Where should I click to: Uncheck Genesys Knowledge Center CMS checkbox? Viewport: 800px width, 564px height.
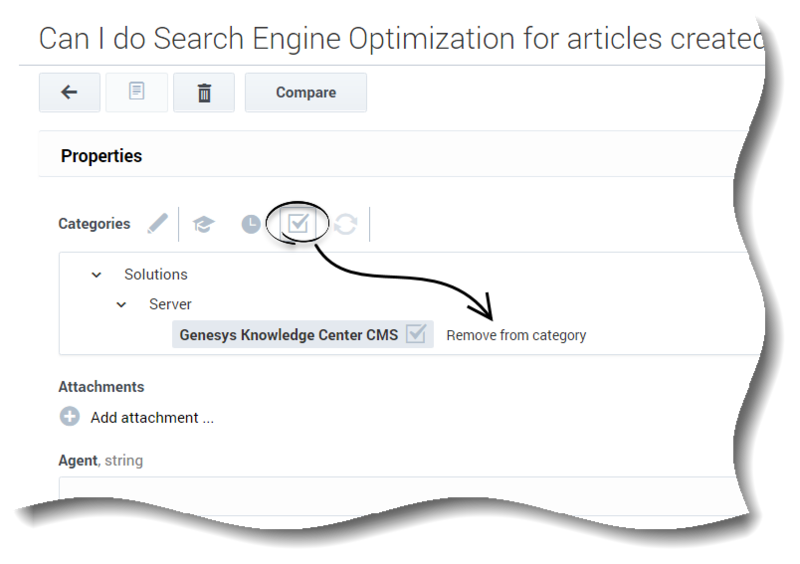tap(416, 334)
